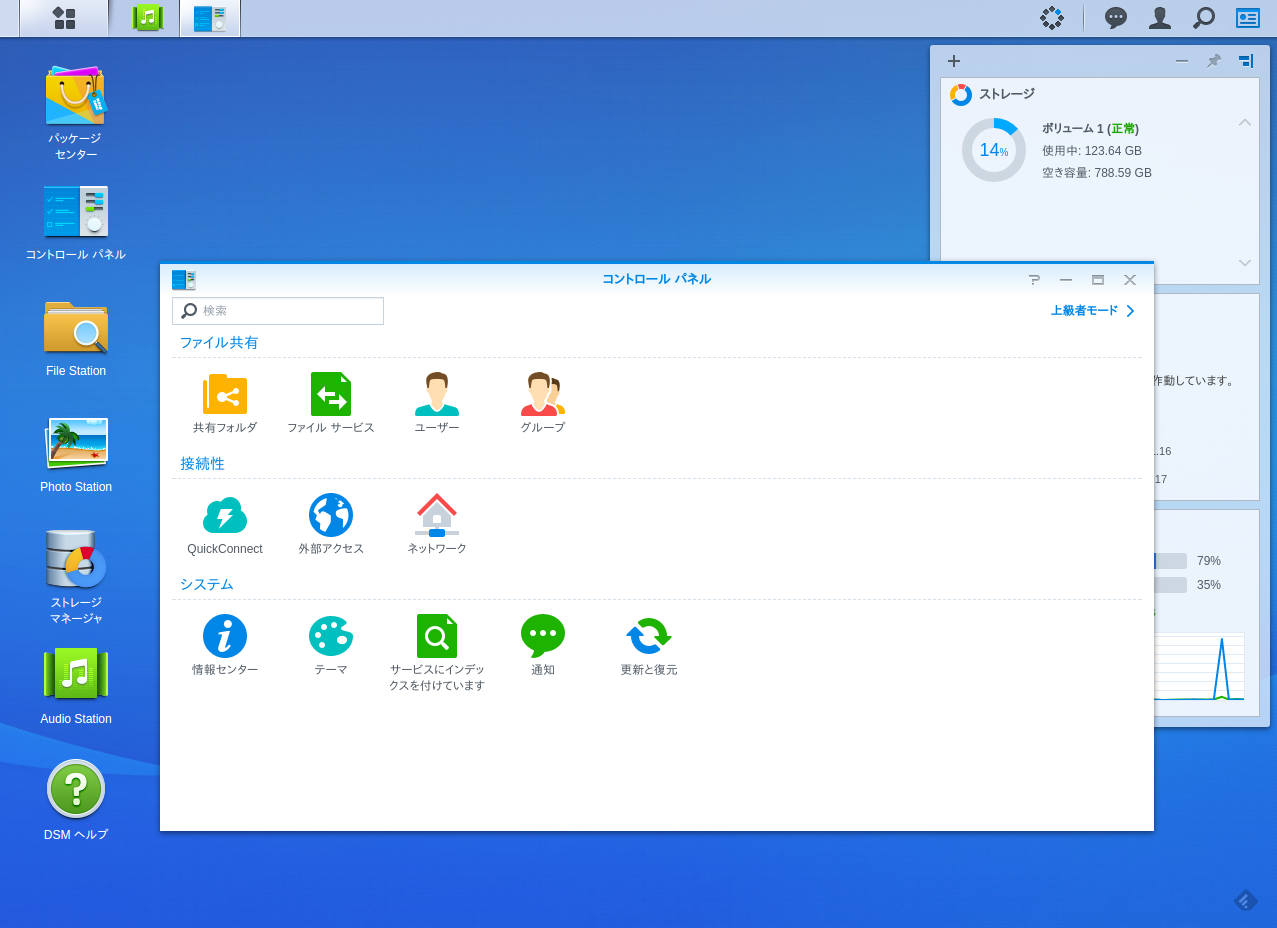This screenshot has width=1277, height=928.
Task: Minimize the widget panel
Action: (1182, 61)
